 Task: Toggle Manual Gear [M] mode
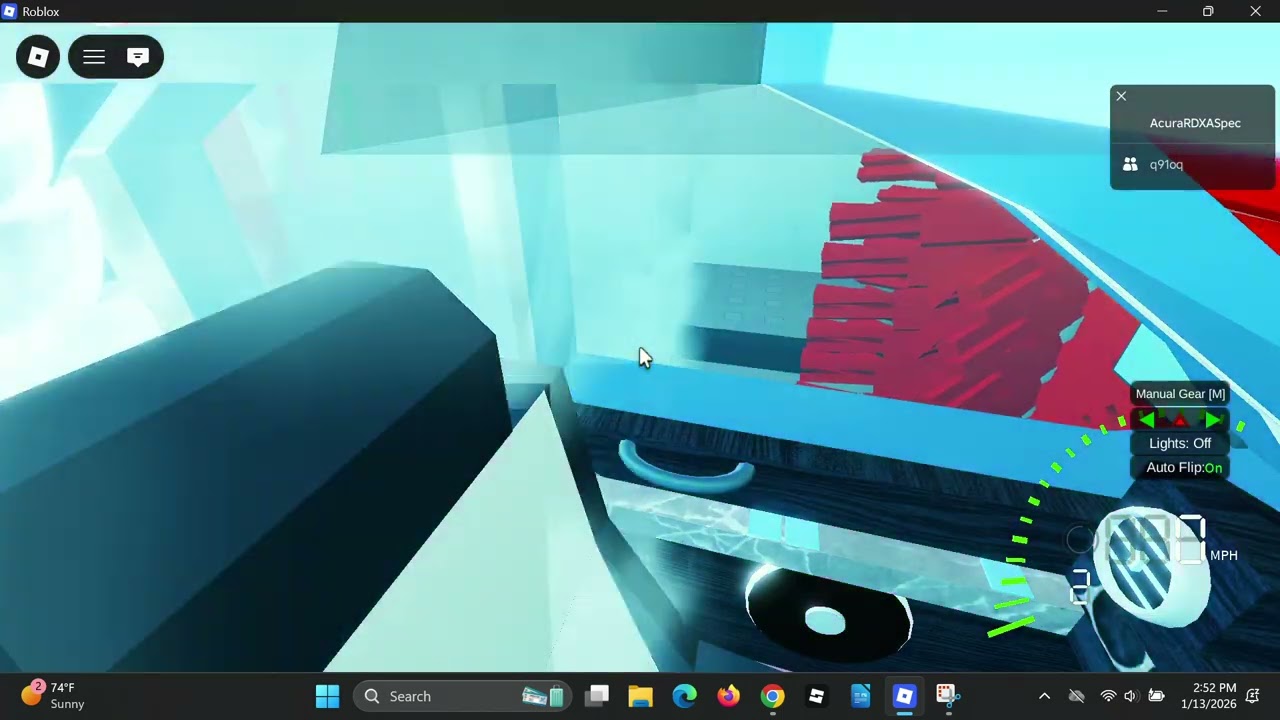coord(1180,394)
